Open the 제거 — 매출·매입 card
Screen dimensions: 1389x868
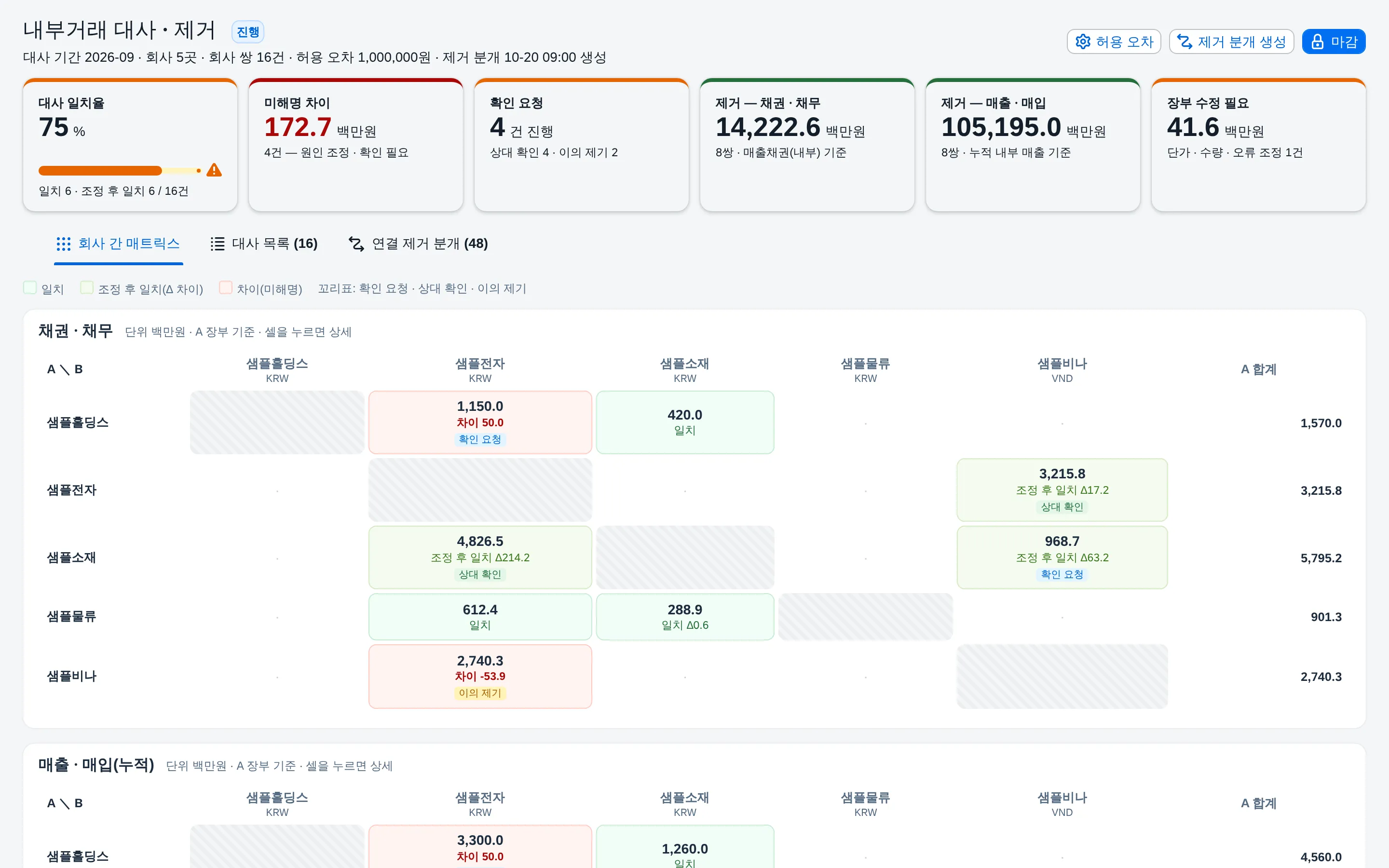(x=1033, y=145)
